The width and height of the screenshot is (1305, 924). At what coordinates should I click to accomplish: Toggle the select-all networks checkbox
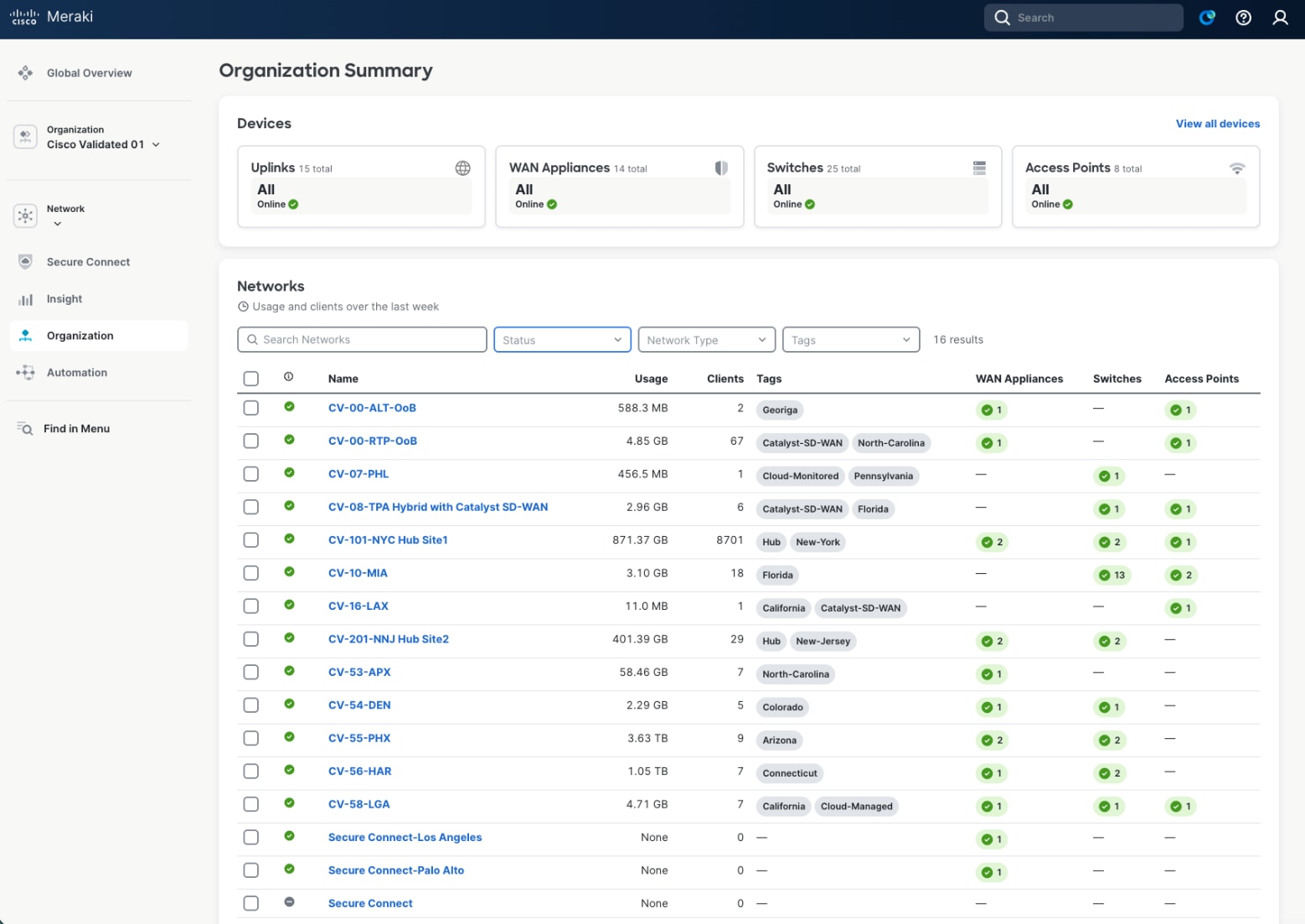[251, 379]
